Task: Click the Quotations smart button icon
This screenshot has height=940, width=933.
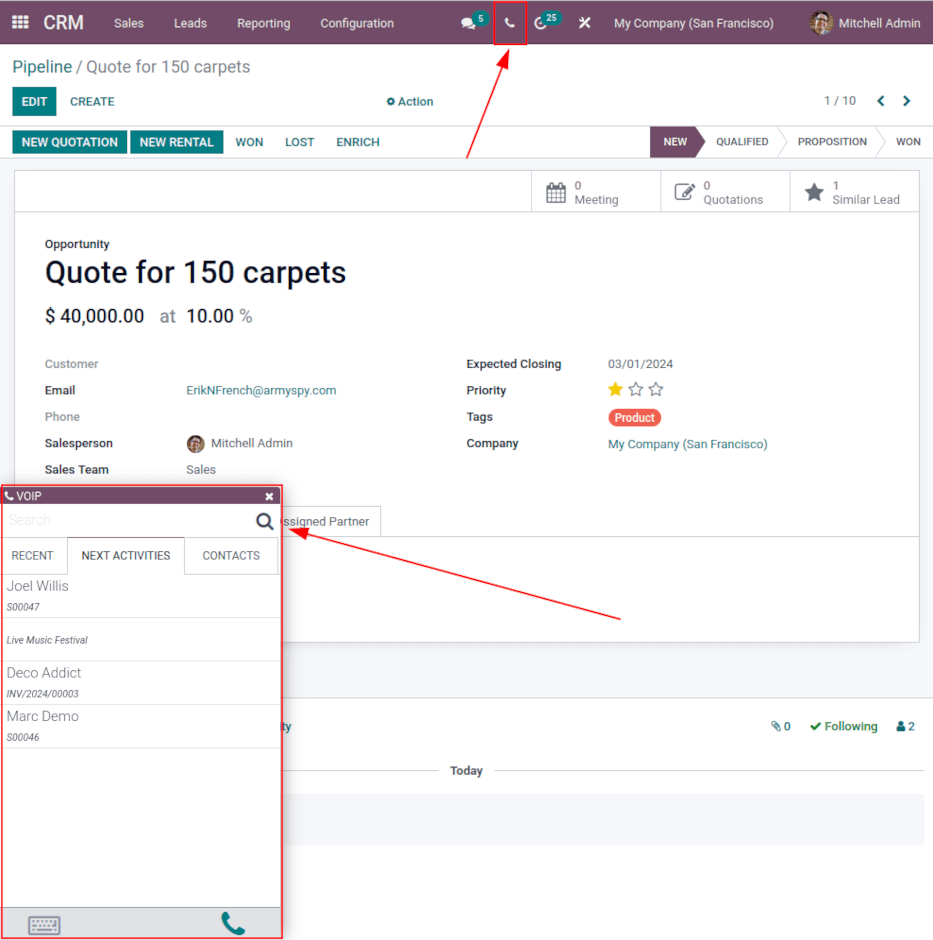Action: tap(686, 191)
